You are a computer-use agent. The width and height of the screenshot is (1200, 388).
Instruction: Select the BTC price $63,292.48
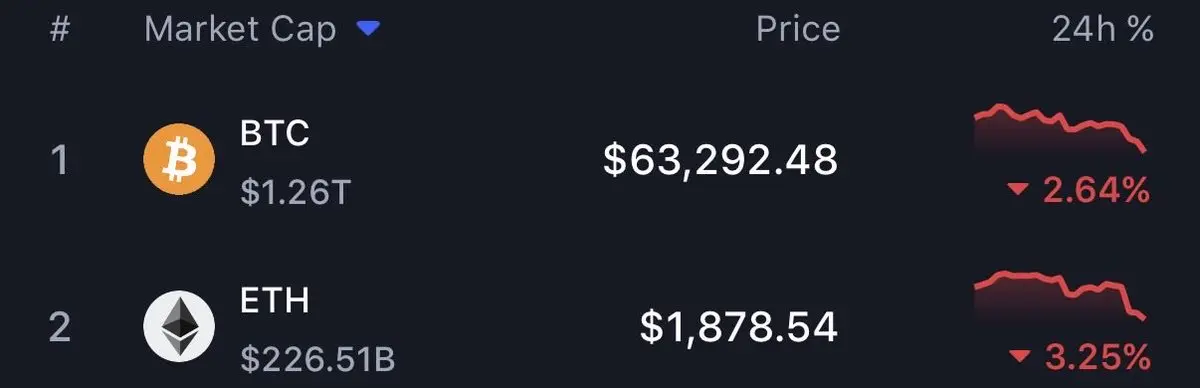tap(720, 160)
